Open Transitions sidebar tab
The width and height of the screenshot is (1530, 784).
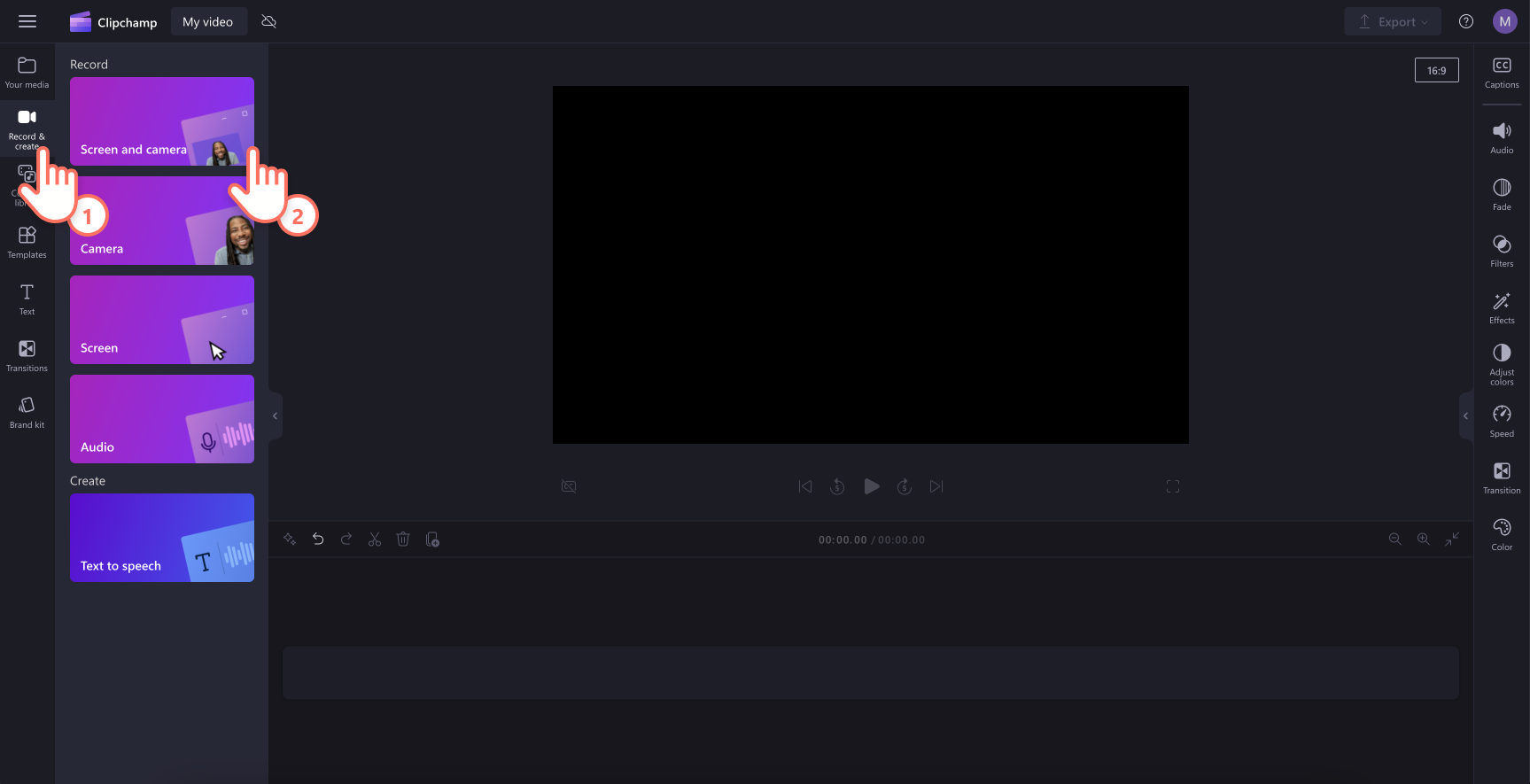(27, 356)
